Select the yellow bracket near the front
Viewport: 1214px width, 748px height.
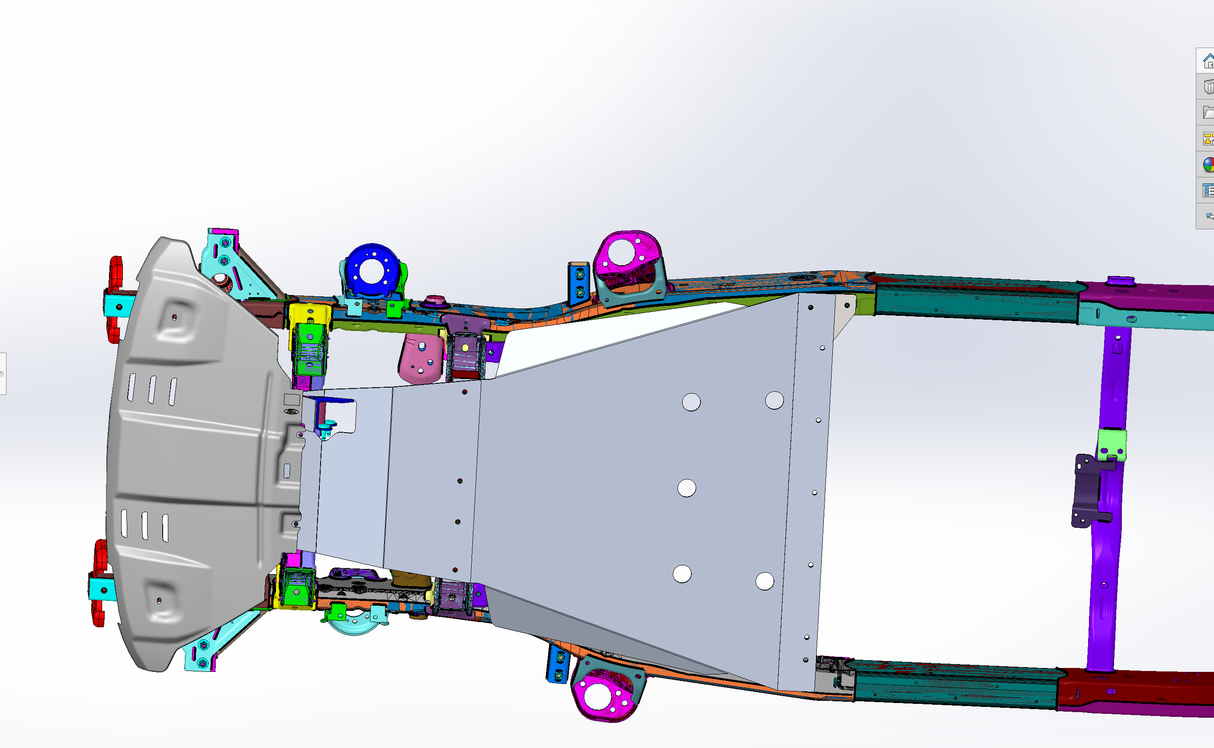point(305,315)
